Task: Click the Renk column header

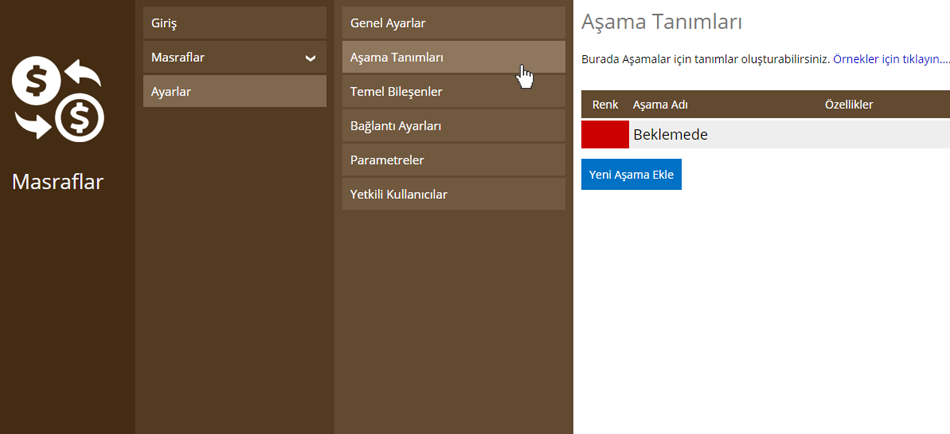Action: pyautogui.click(x=605, y=104)
